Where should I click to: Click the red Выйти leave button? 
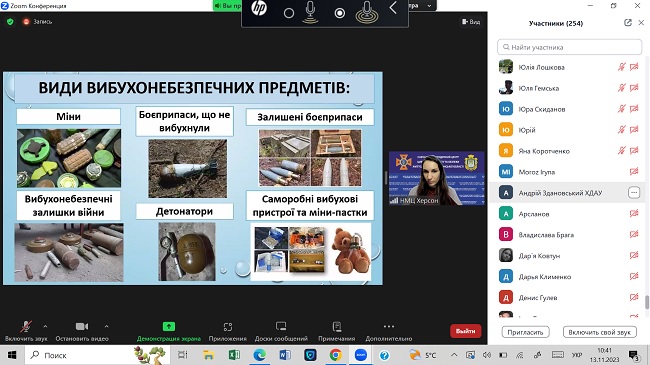click(466, 331)
